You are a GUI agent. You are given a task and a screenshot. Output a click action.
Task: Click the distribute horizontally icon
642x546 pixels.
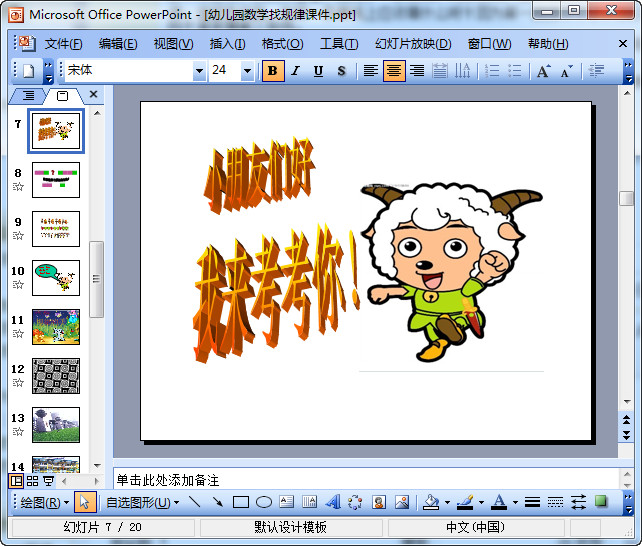(x=440, y=71)
